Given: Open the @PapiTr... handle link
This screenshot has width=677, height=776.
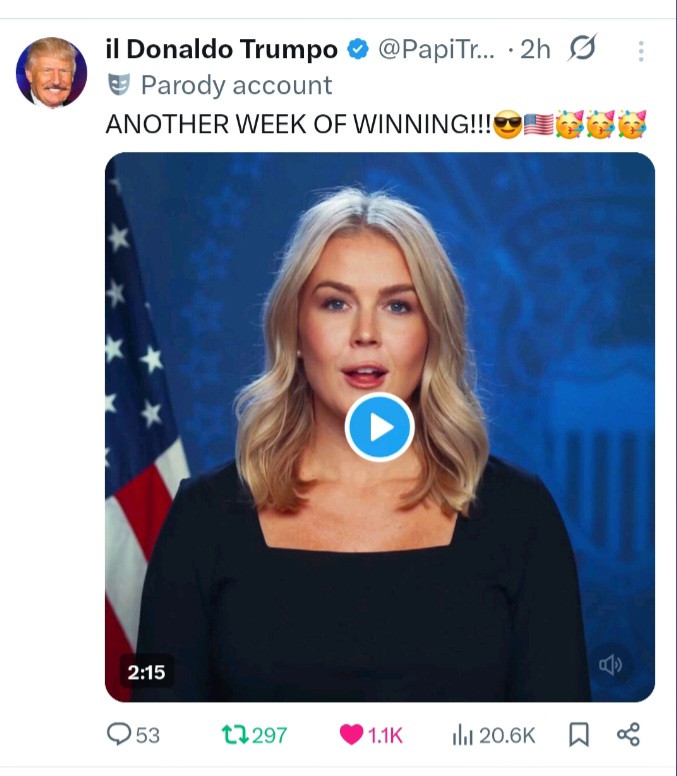Looking at the screenshot, I should (x=435, y=50).
